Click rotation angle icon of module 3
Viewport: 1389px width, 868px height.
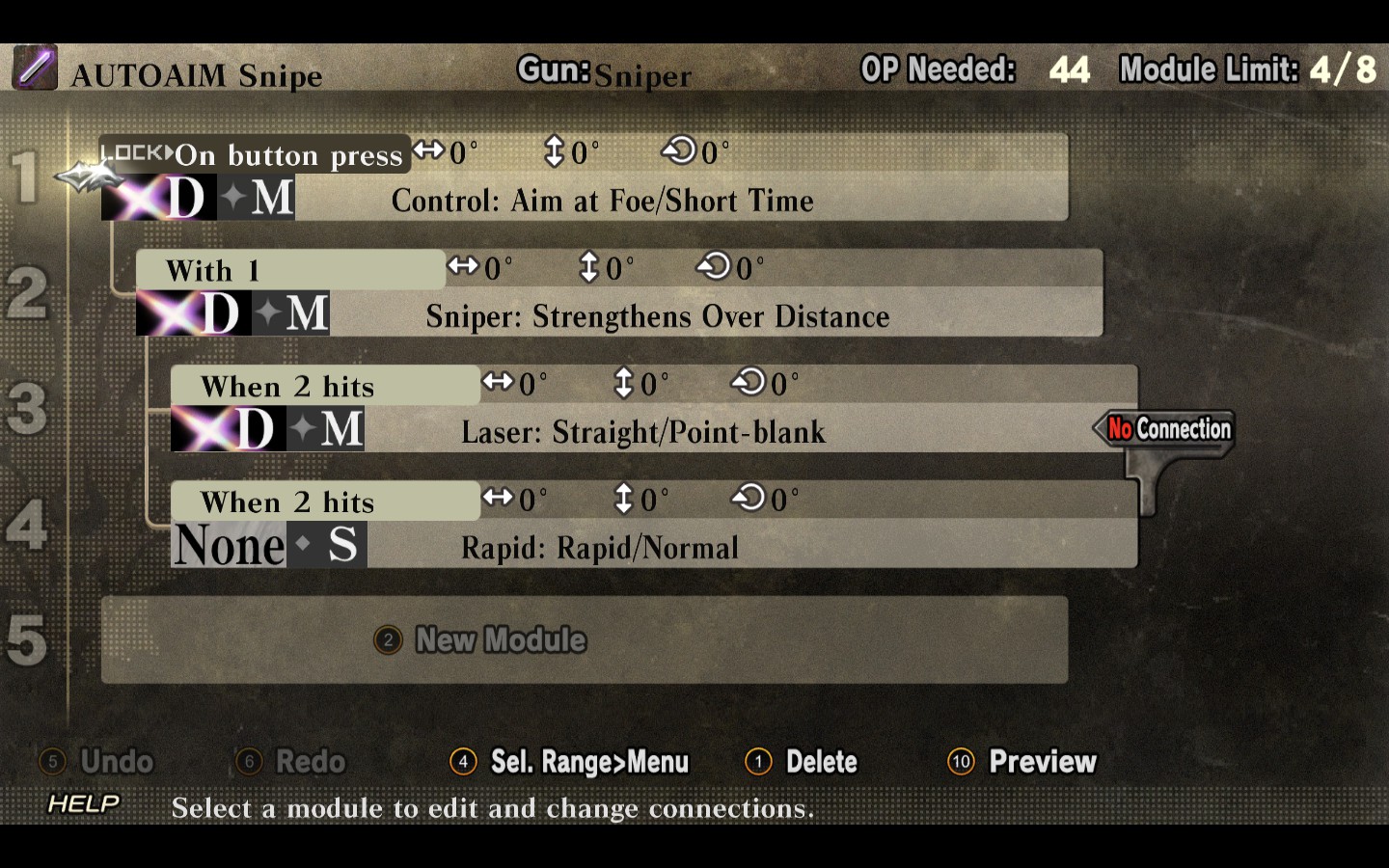click(x=749, y=382)
